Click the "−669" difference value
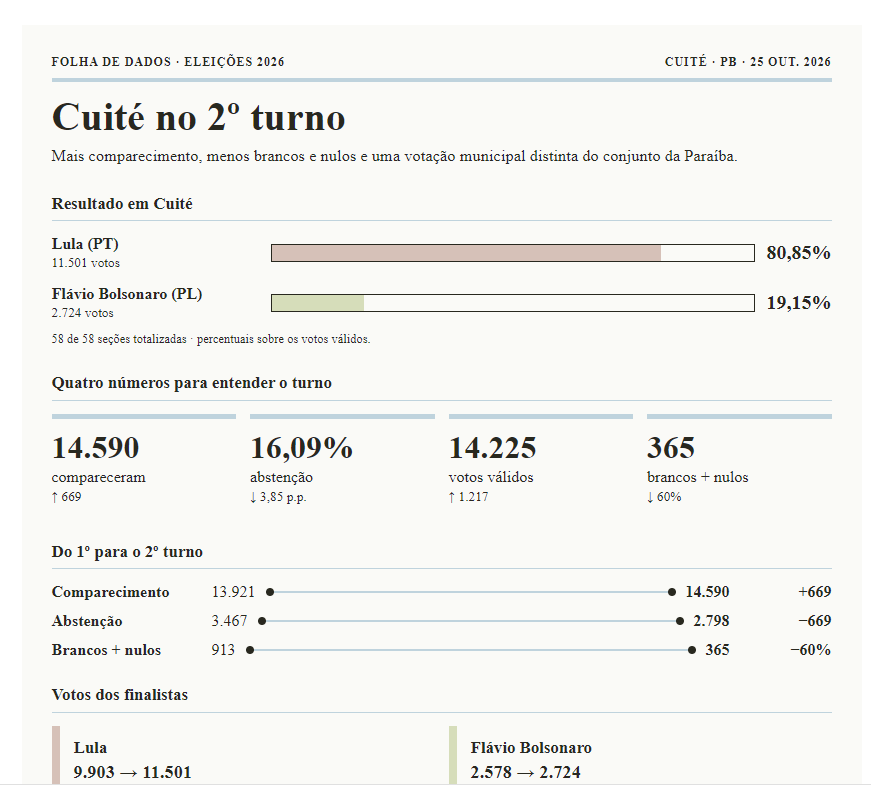The image size is (871, 805). (x=814, y=621)
